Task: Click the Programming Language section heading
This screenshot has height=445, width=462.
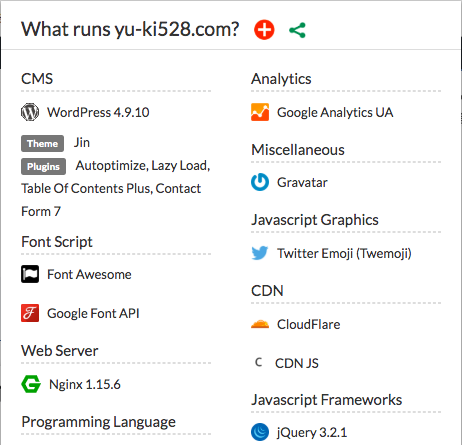Action: pos(98,422)
